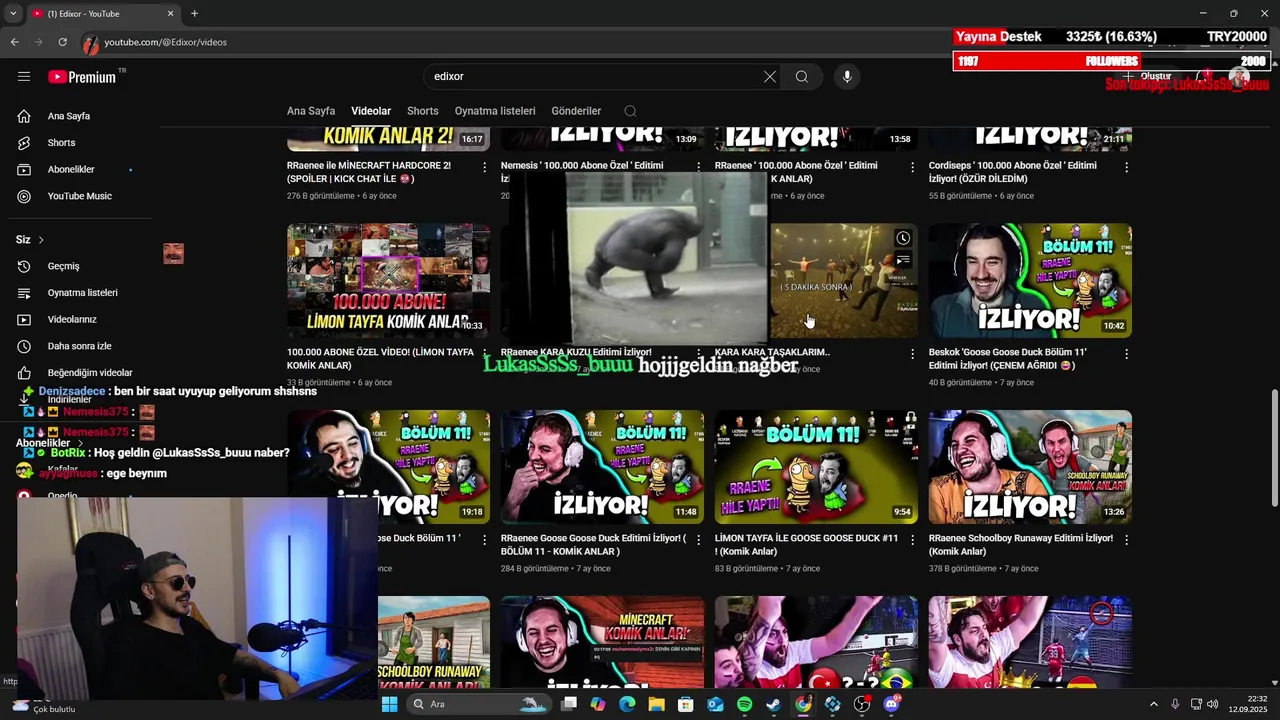The image size is (1280, 720).
Task: Switch to the Ana Sayfa channel tab
Action: (311, 111)
